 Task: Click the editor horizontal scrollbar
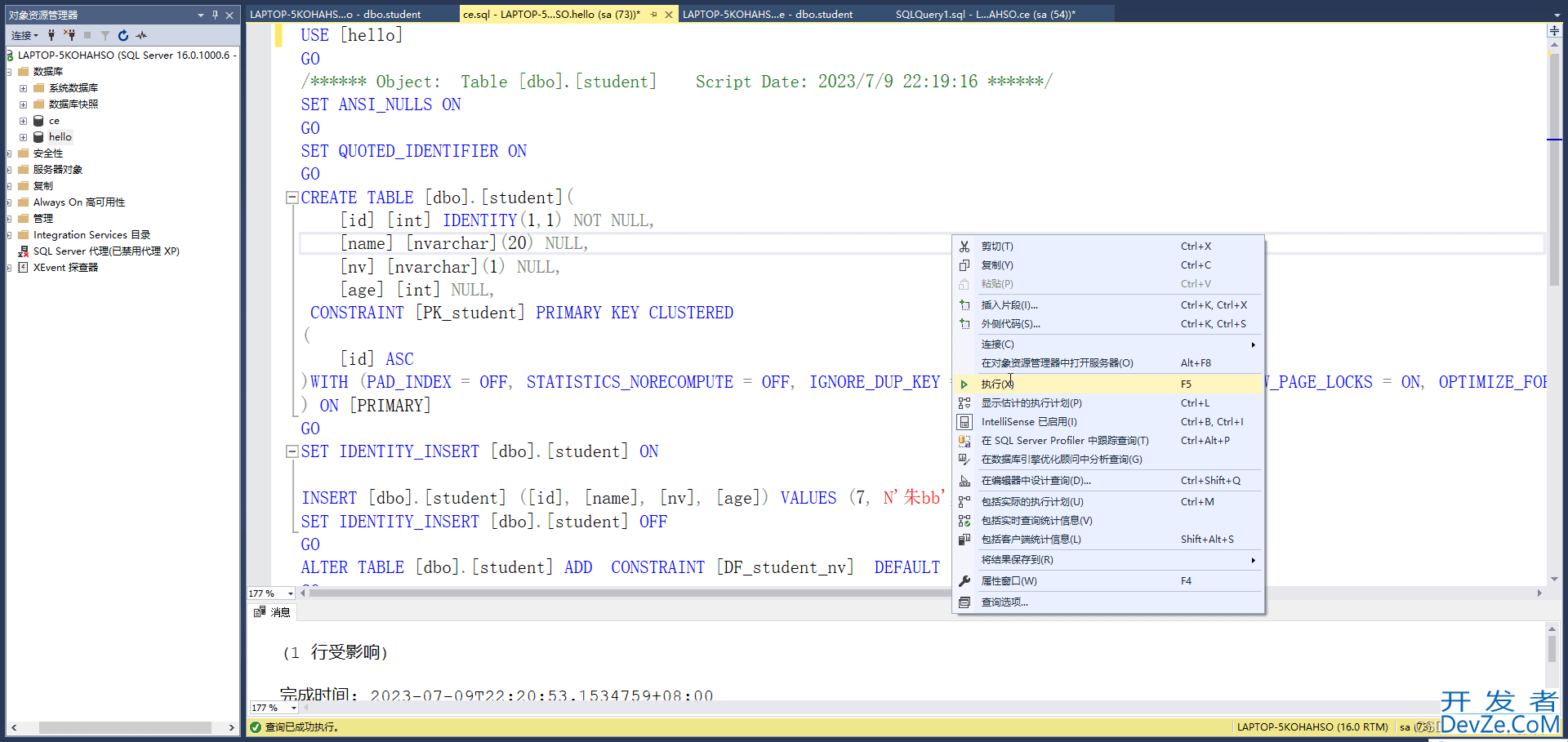click(921, 593)
